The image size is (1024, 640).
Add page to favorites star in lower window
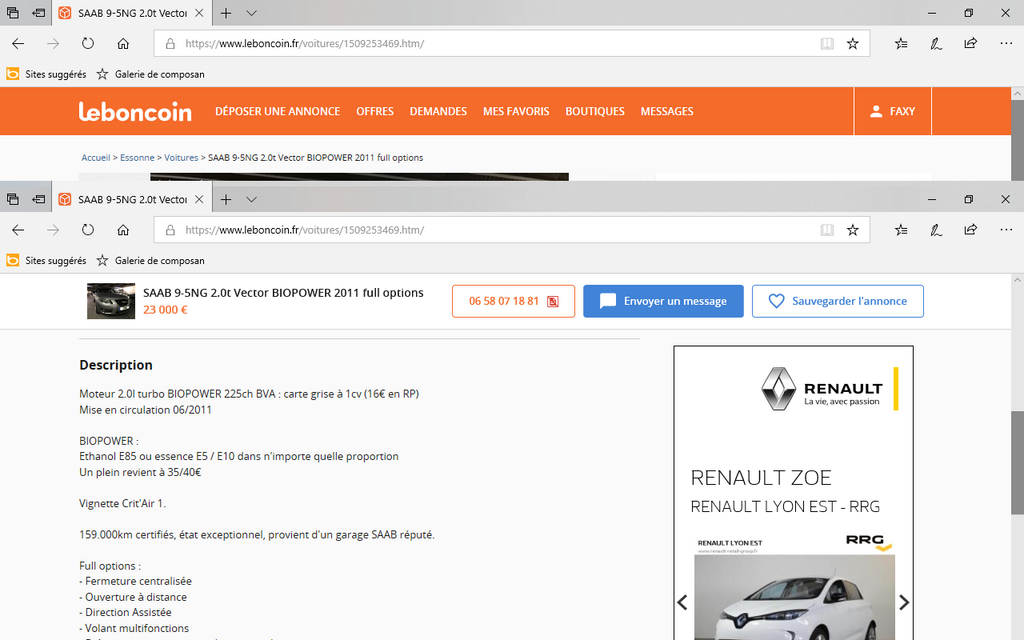click(x=853, y=230)
